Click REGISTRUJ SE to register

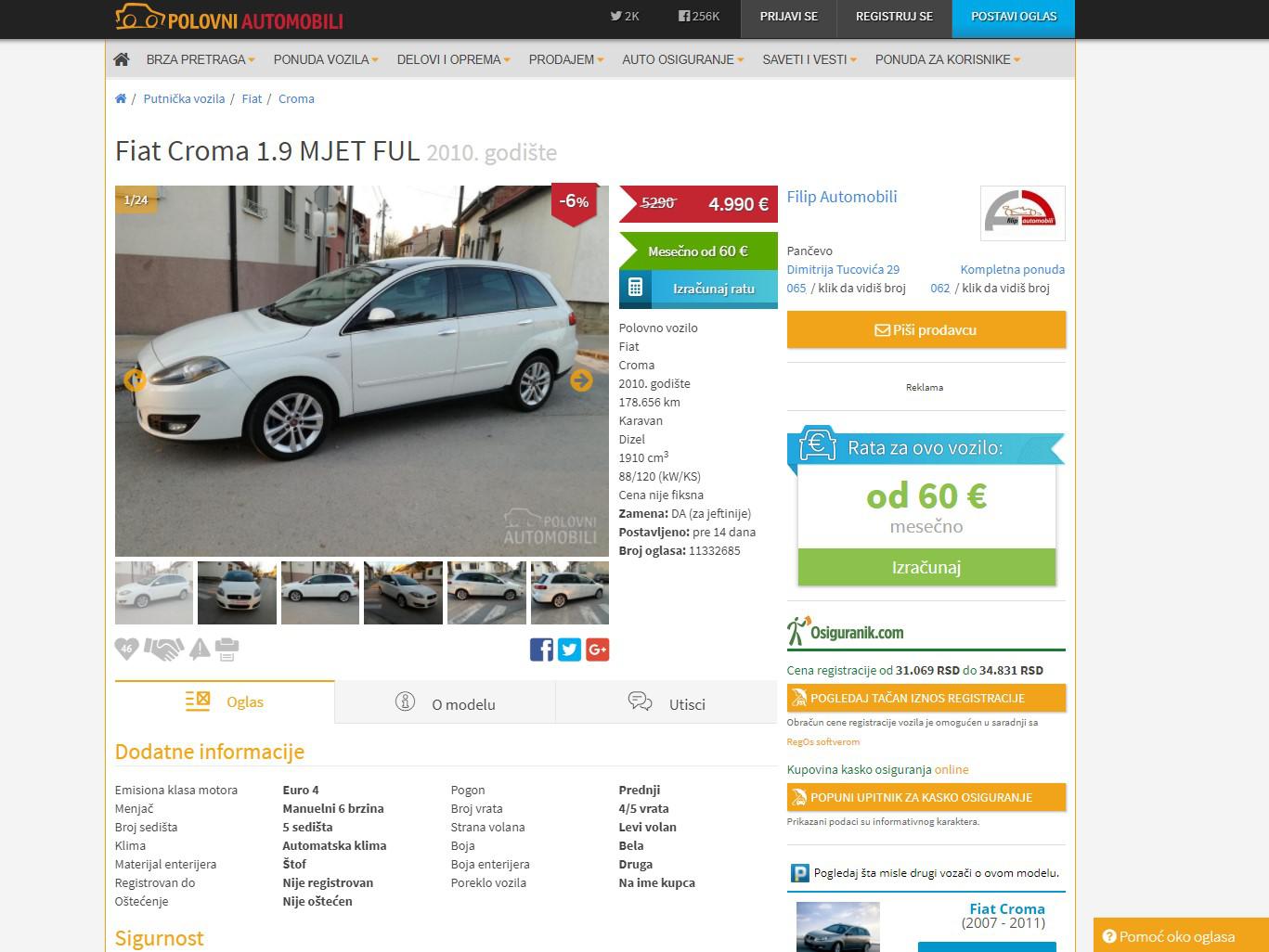(895, 18)
